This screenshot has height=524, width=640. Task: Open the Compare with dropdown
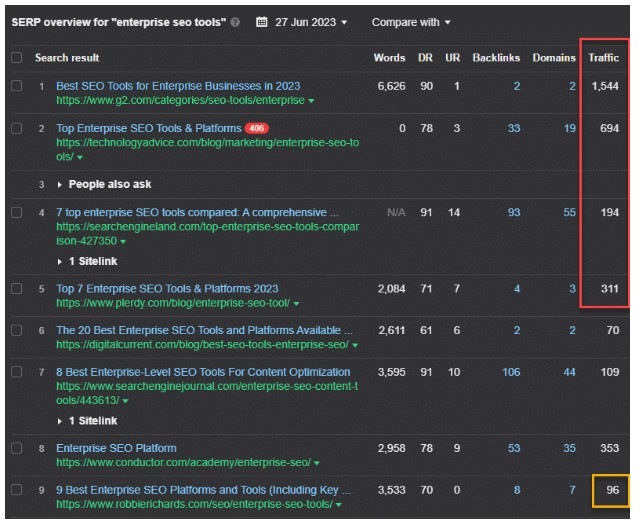(x=411, y=22)
